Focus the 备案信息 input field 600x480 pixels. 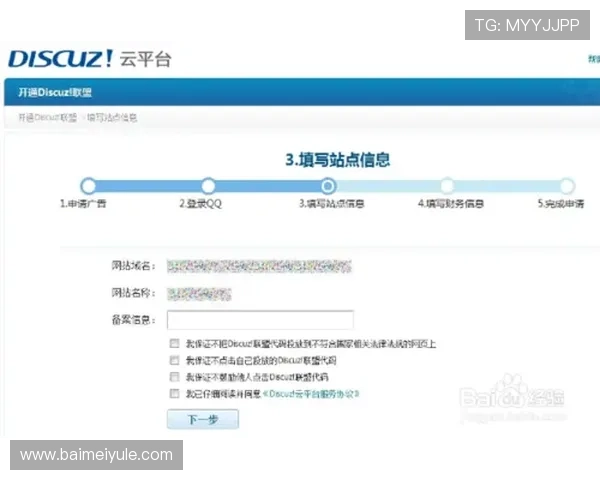coord(260,320)
